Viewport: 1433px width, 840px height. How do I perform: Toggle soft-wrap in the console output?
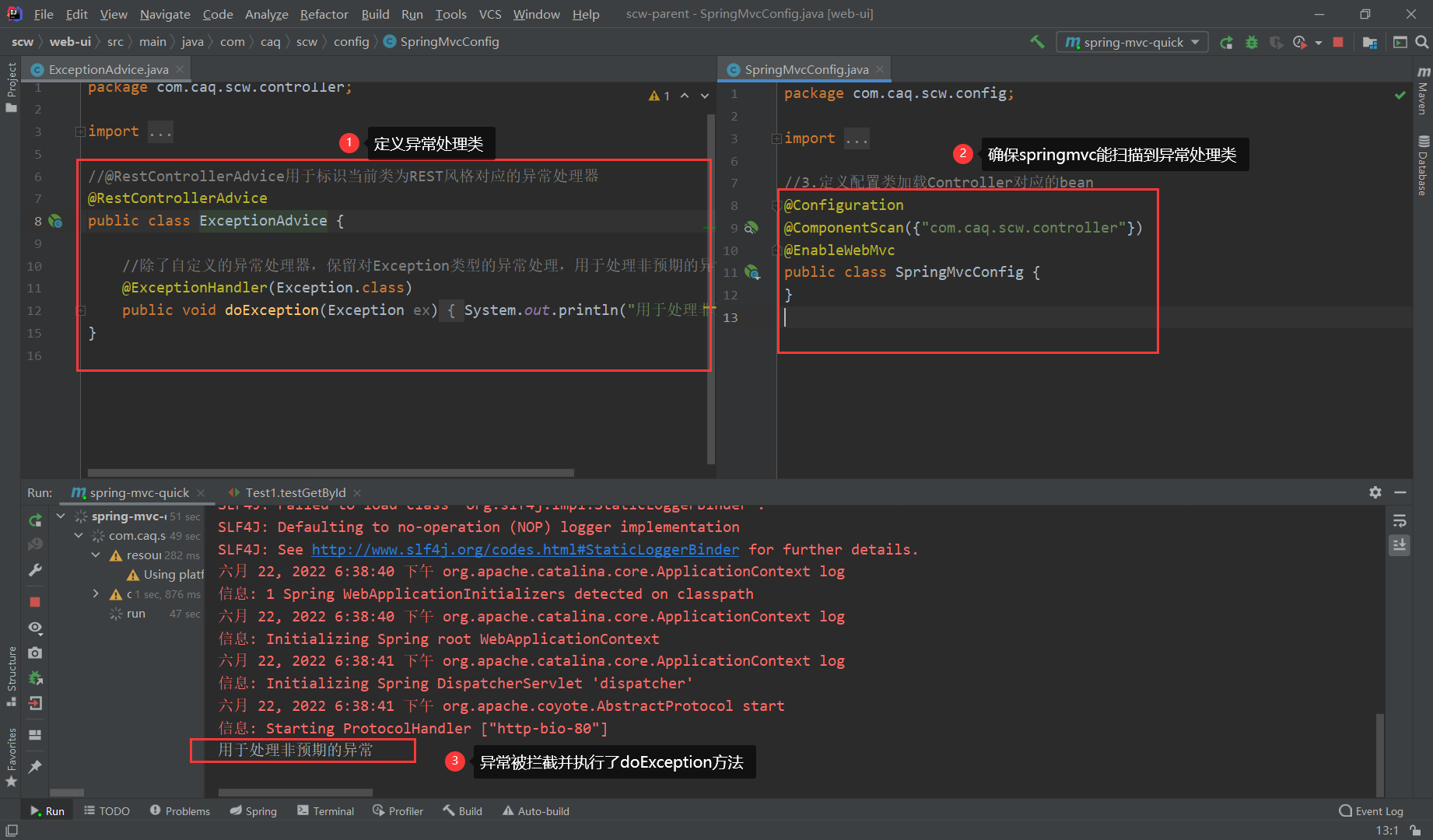coord(1400,520)
